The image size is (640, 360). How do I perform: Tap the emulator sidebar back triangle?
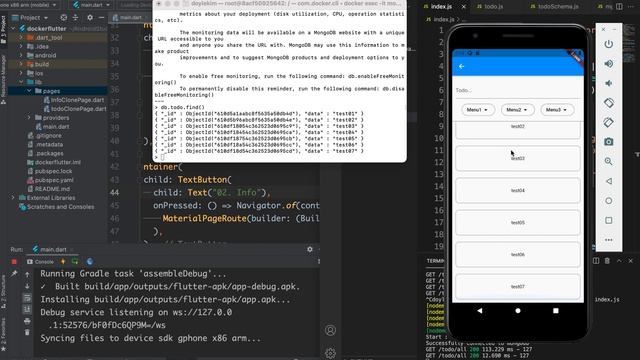[609, 181]
